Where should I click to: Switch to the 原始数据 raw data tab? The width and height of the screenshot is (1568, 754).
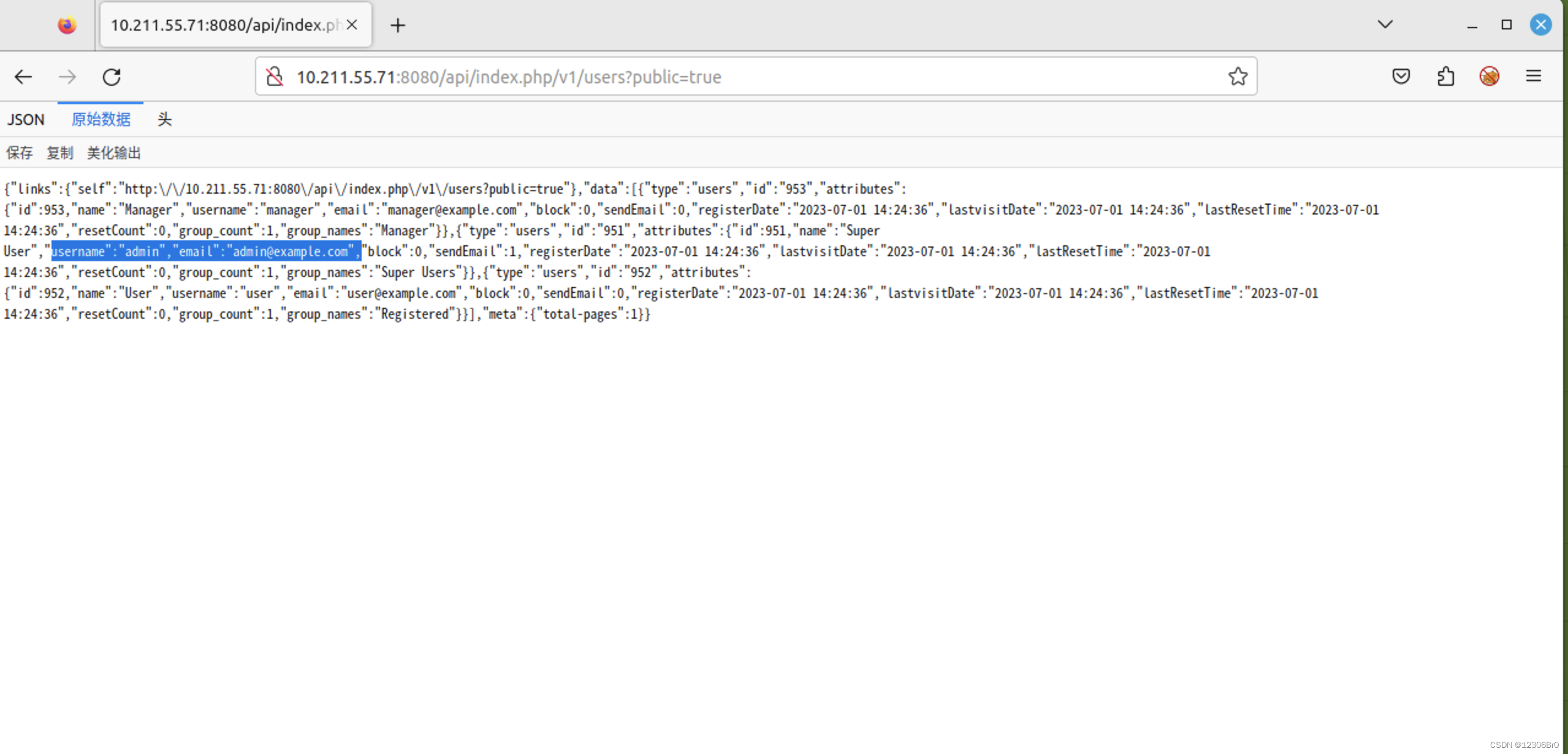coord(101,120)
